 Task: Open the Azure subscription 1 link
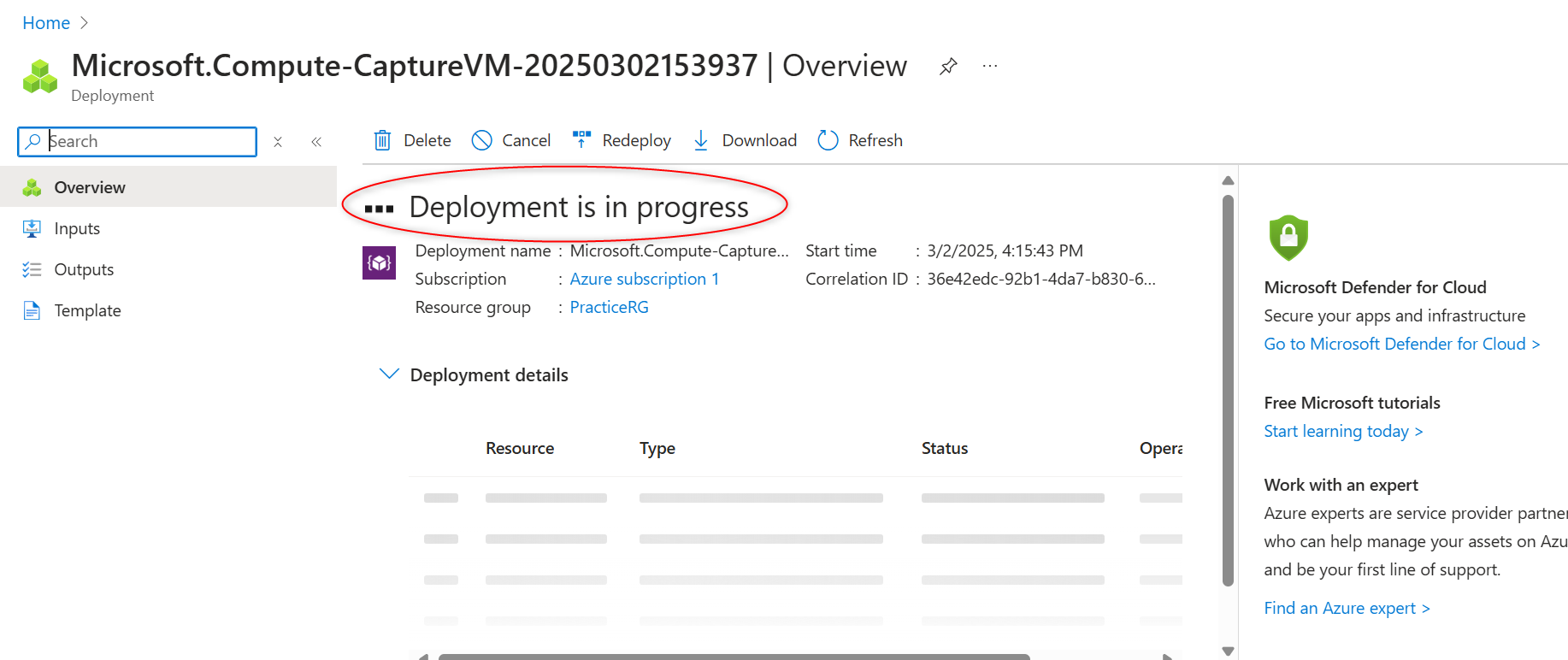(645, 279)
